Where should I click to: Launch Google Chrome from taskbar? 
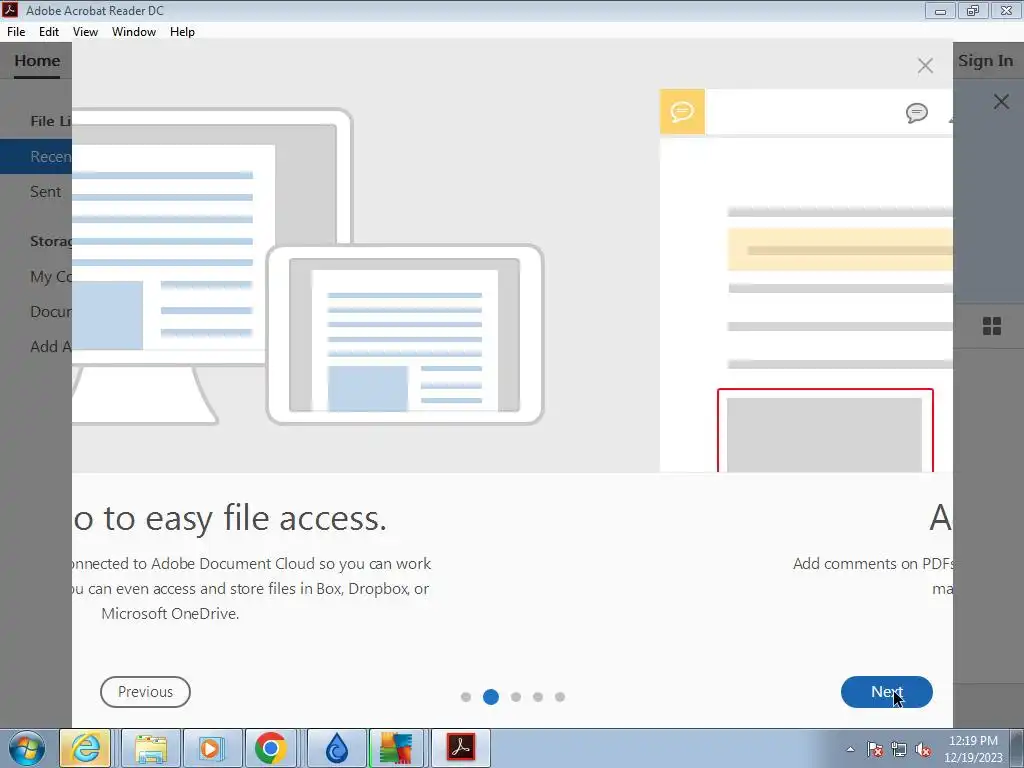click(271, 748)
